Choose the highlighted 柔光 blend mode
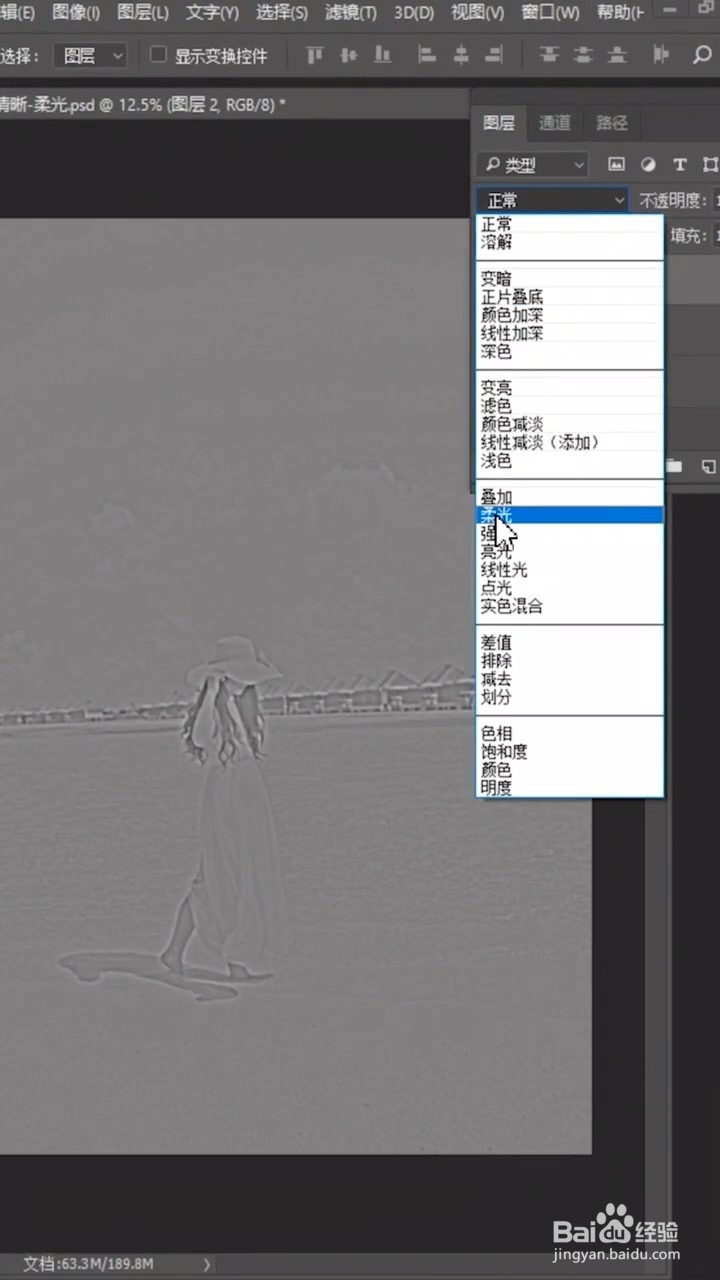 coord(568,515)
